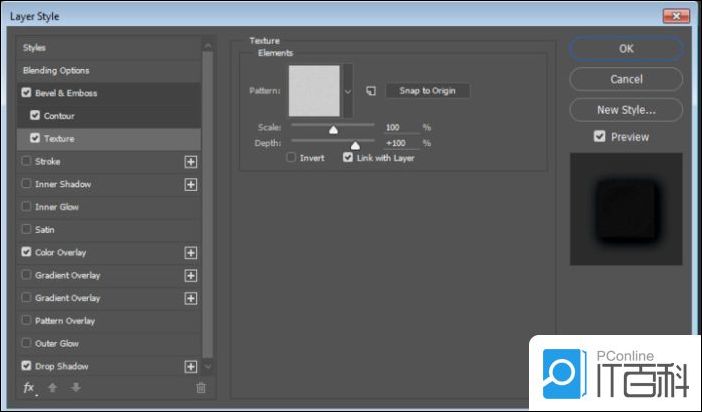
Task: Disable the Color Overlay checkbox
Action: 26,252
